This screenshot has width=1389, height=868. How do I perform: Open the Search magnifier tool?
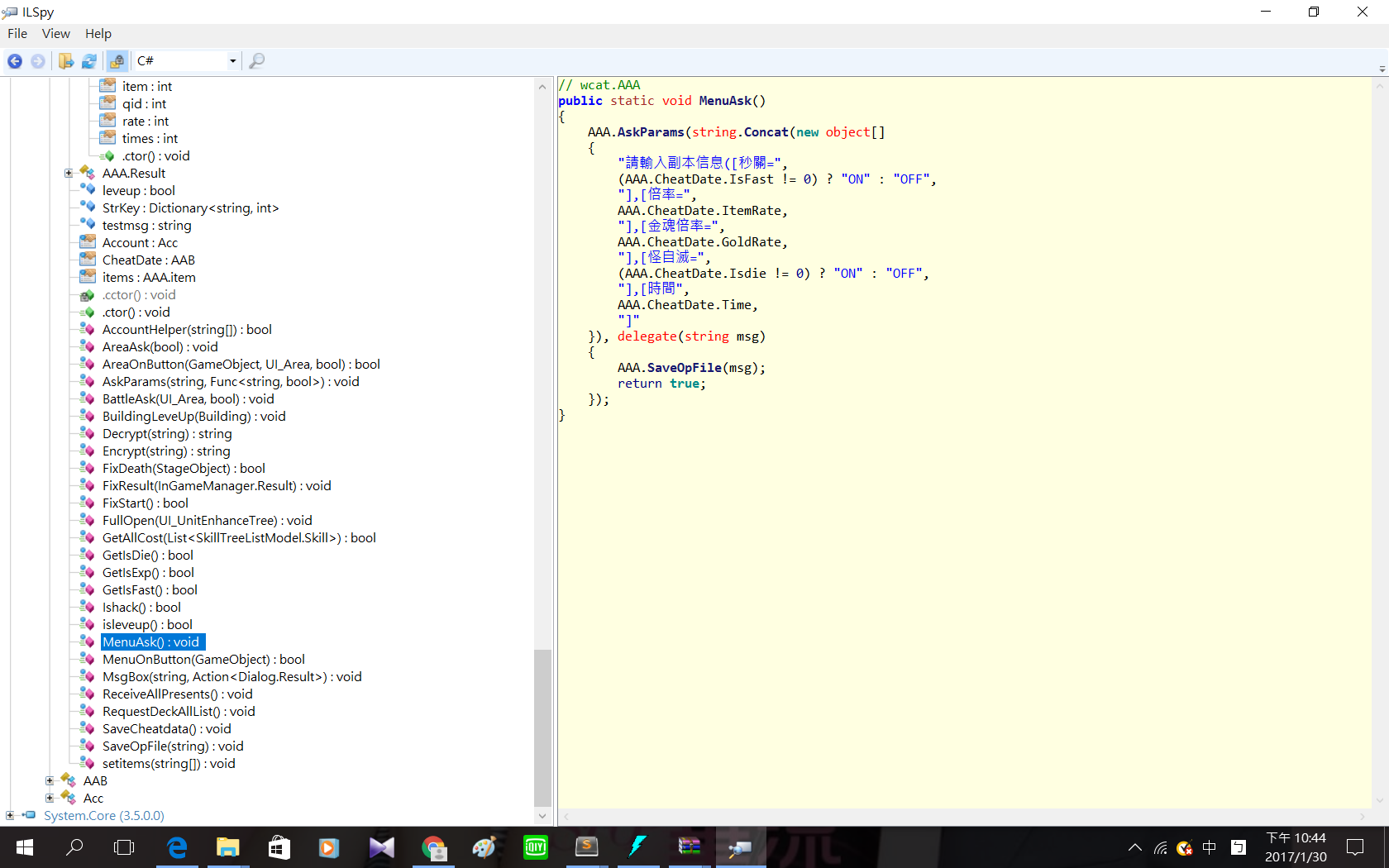tap(257, 61)
